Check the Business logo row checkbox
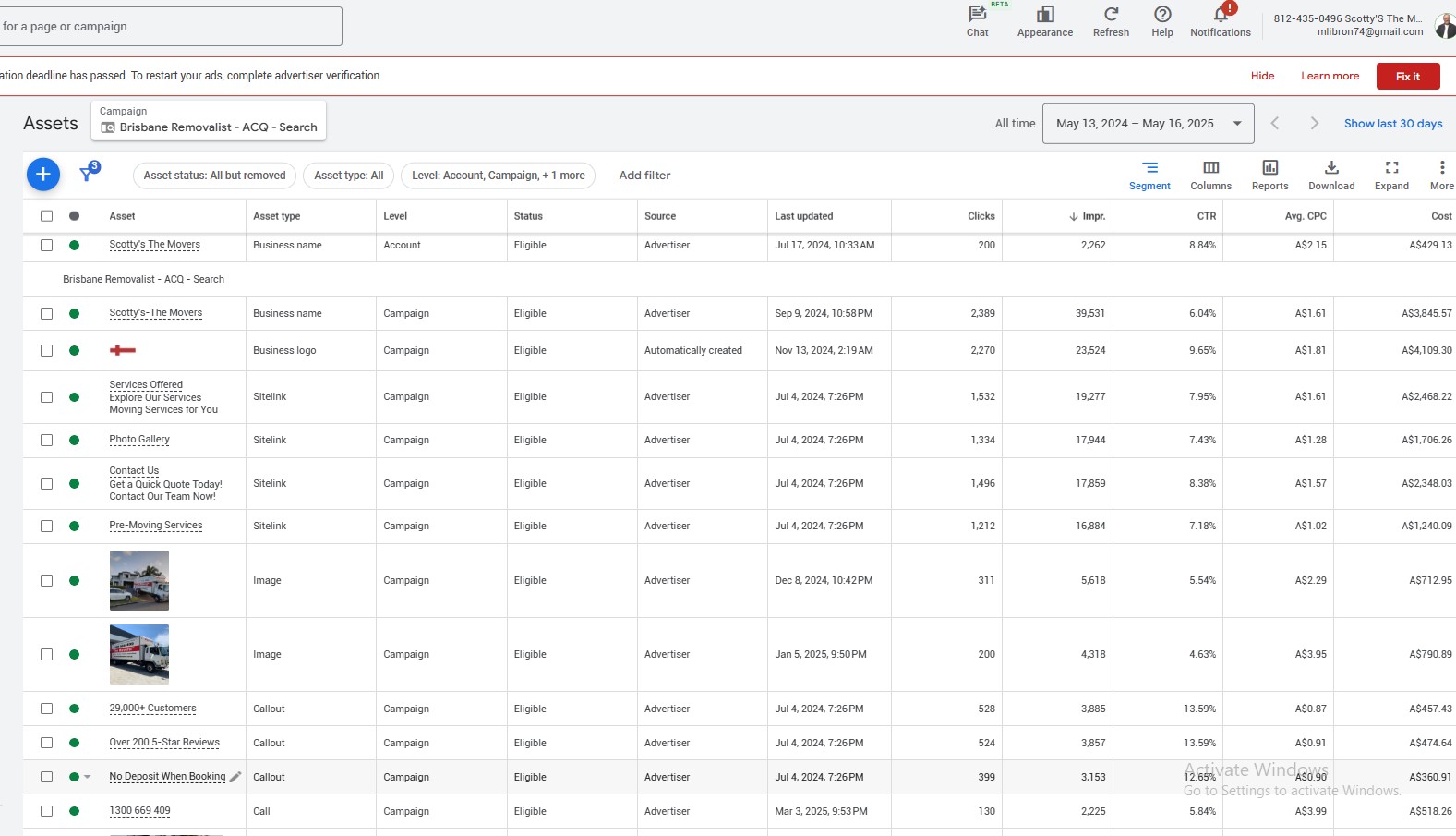Screen dimensions: 1456x836 click(x=47, y=351)
